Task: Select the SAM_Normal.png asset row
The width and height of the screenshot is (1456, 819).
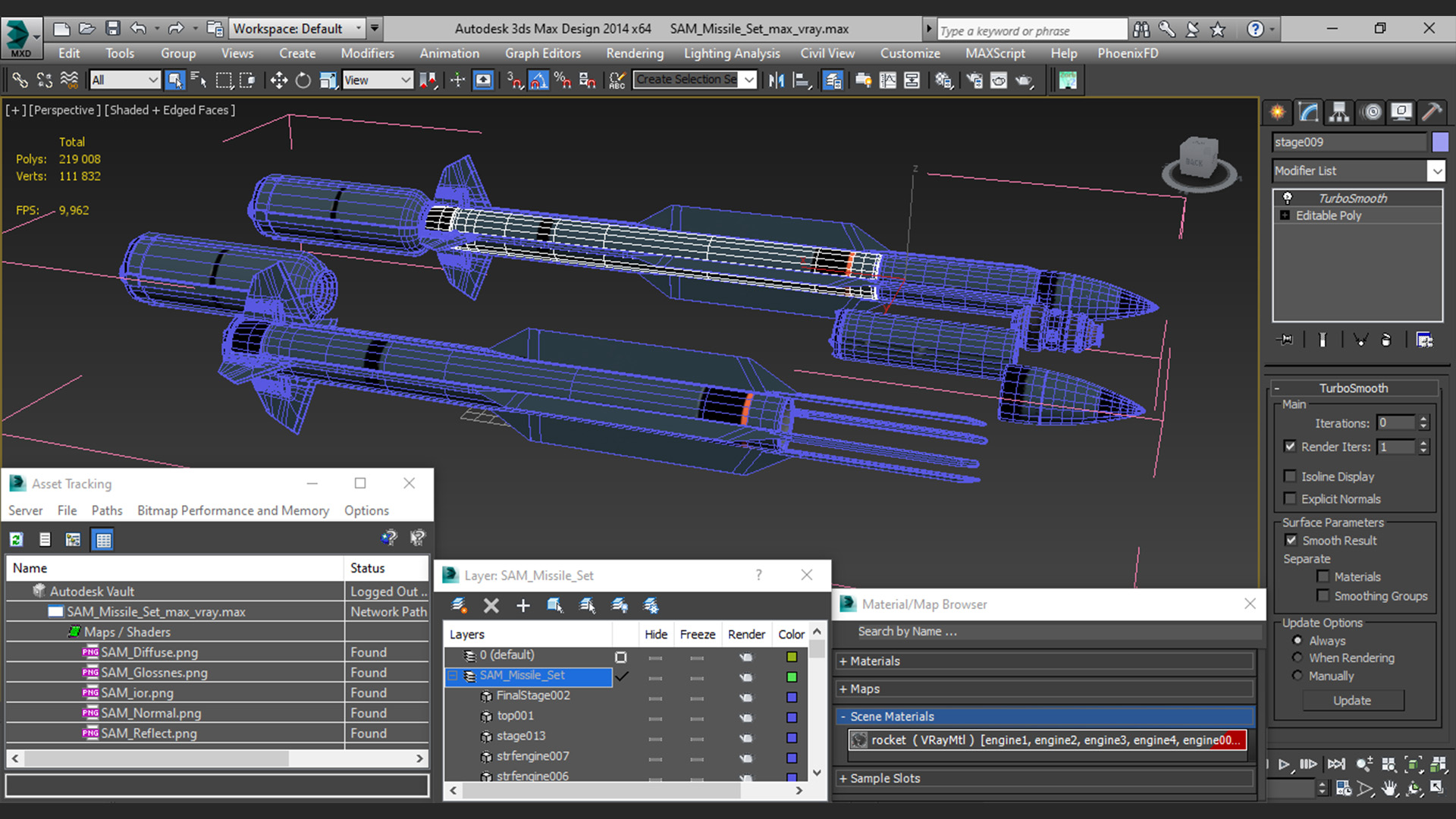Action: pyautogui.click(x=218, y=713)
